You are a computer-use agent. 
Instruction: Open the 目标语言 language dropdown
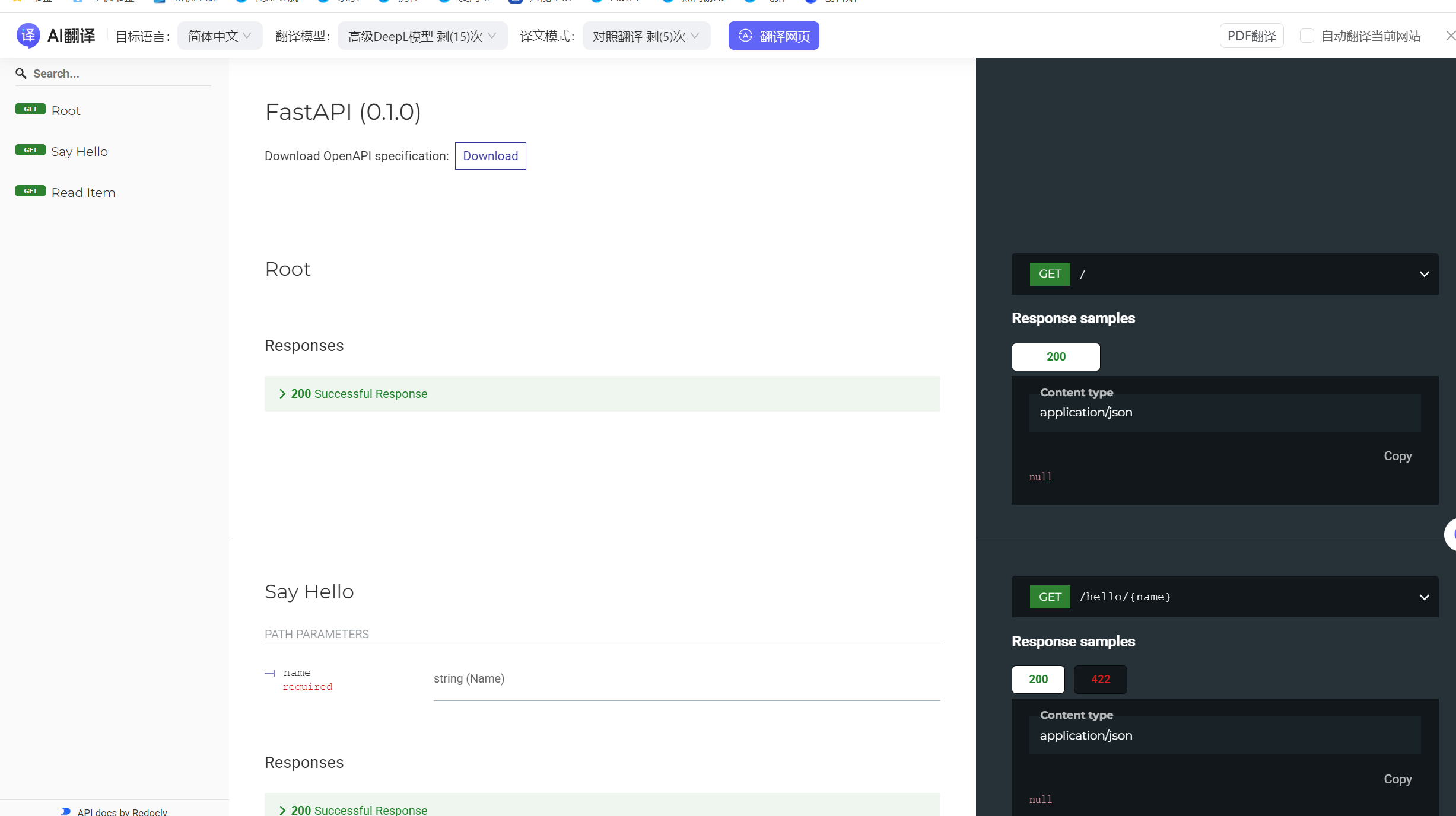pos(220,36)
